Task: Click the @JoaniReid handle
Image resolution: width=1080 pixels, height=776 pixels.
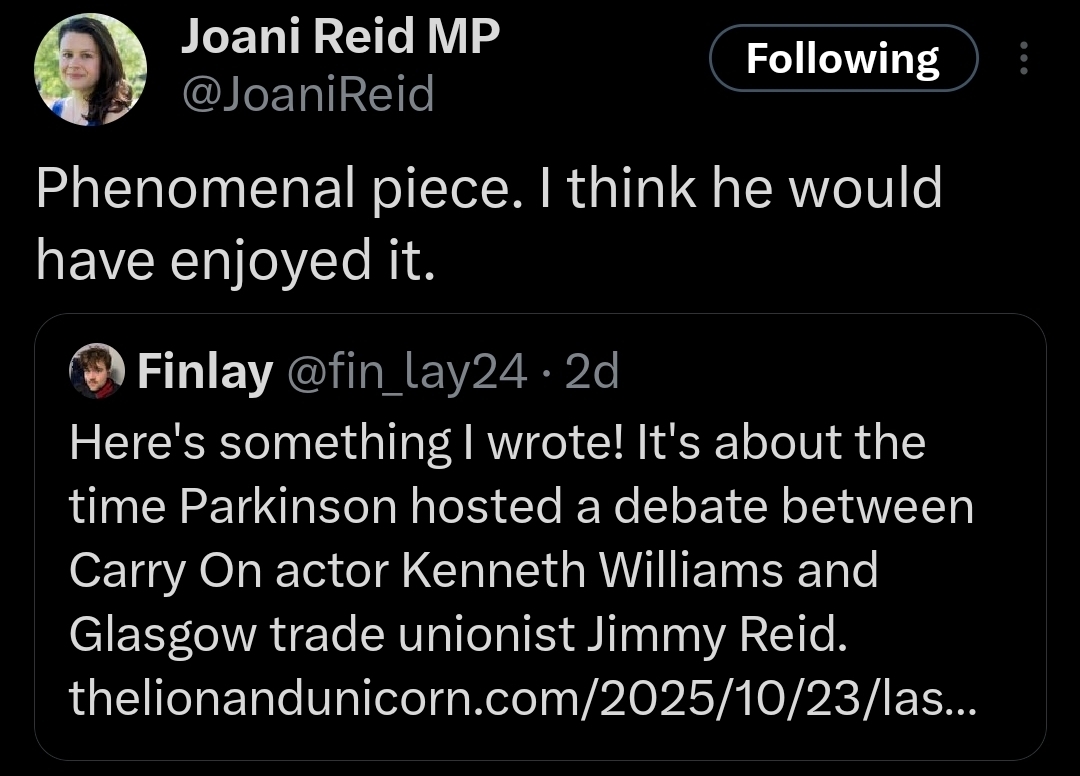Action: point(307,95)
